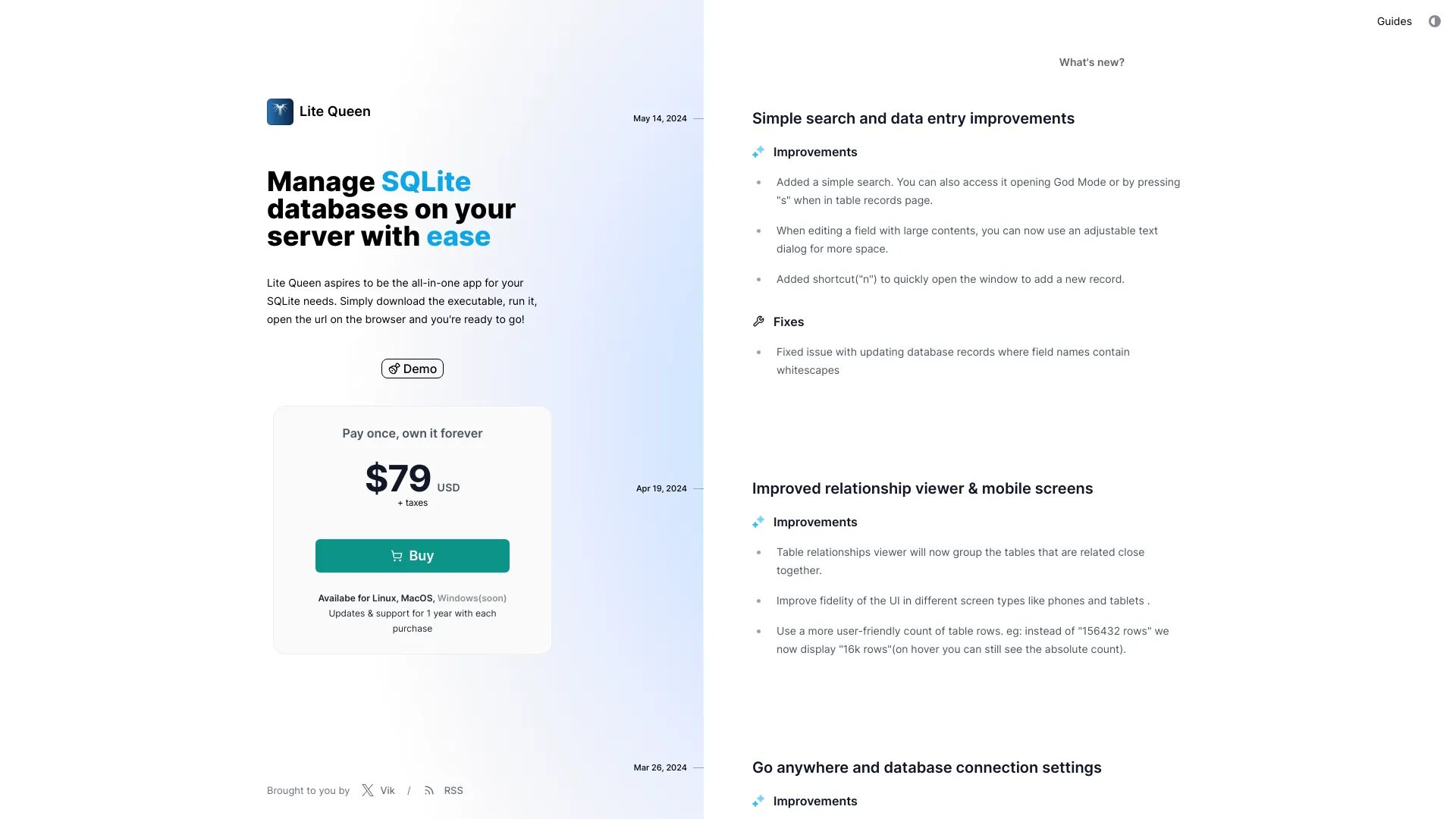Click the sparkle icon under May 14 entry

pos(758,152)
